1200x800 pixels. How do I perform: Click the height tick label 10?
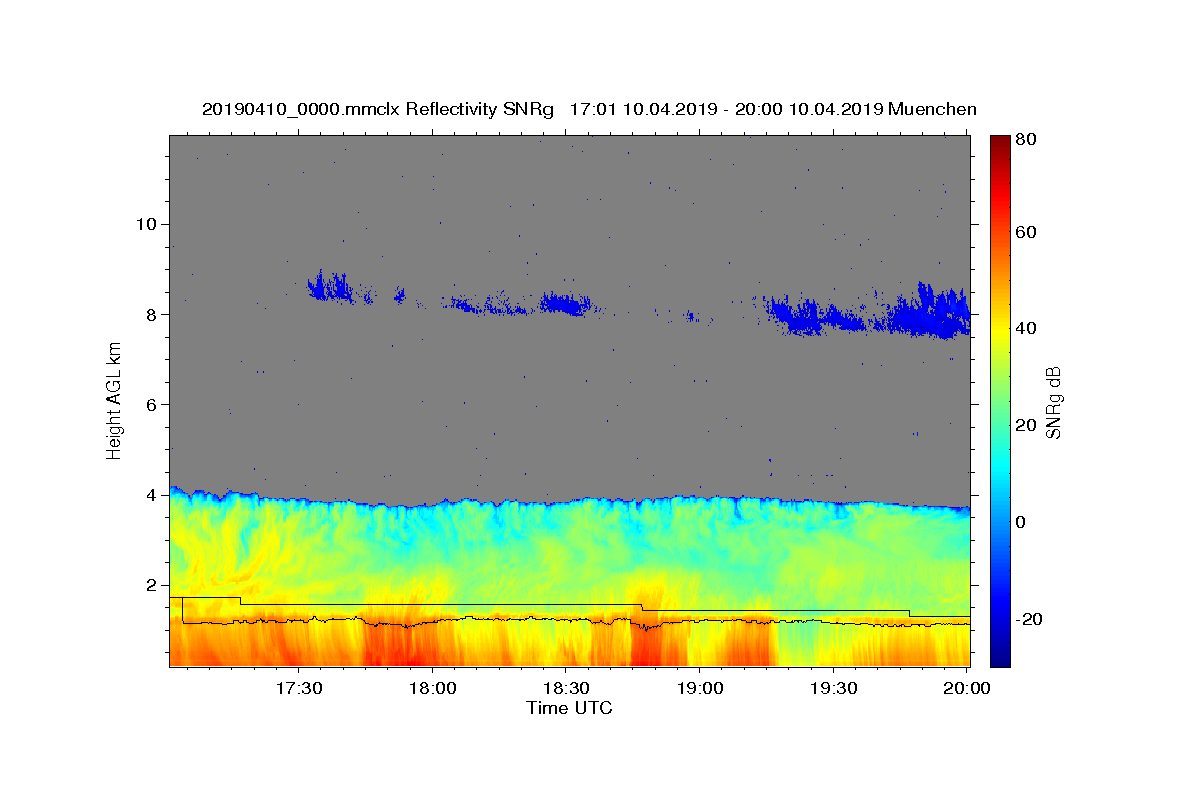tap(149, 224)
